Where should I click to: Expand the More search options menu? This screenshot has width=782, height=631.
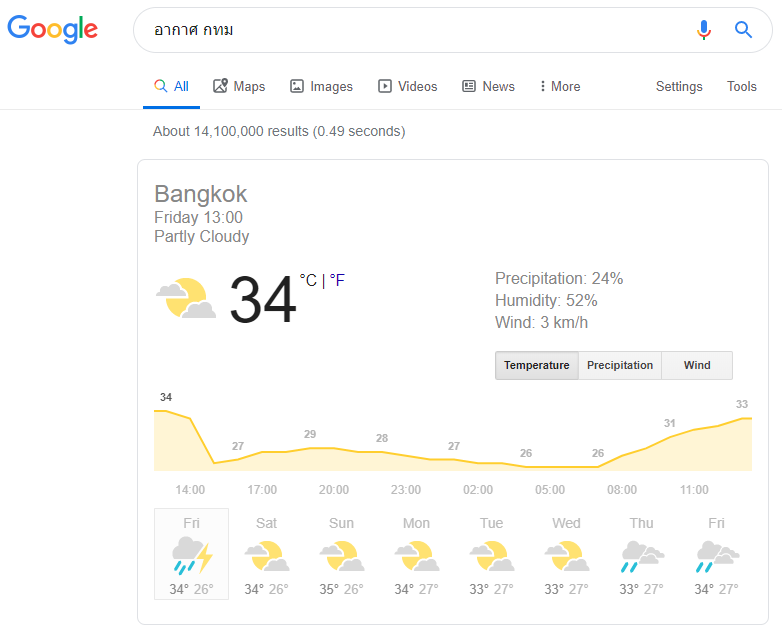(560, 87)
